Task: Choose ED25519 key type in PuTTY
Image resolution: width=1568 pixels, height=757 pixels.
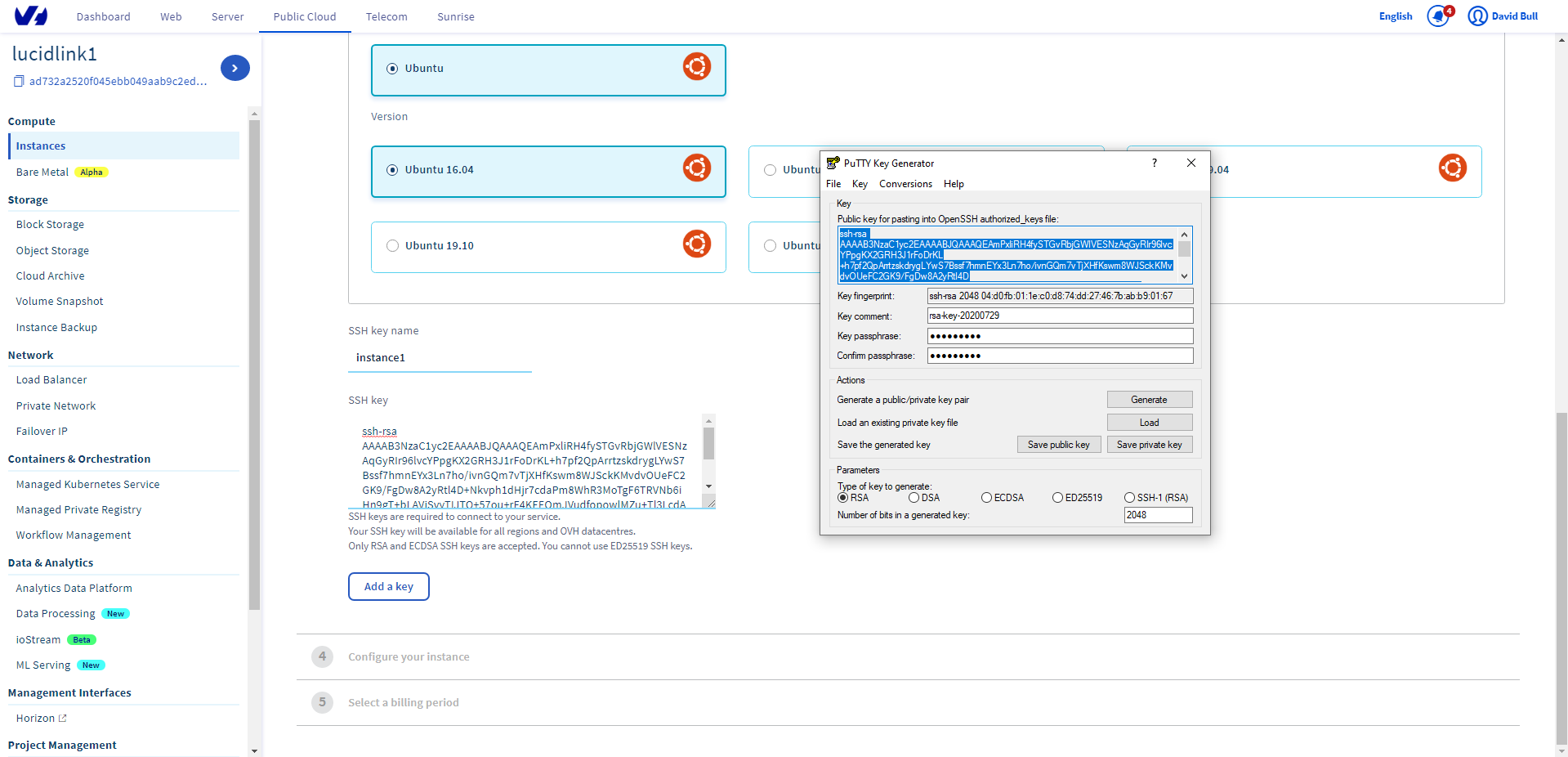Action: [x=1057, y=498]
